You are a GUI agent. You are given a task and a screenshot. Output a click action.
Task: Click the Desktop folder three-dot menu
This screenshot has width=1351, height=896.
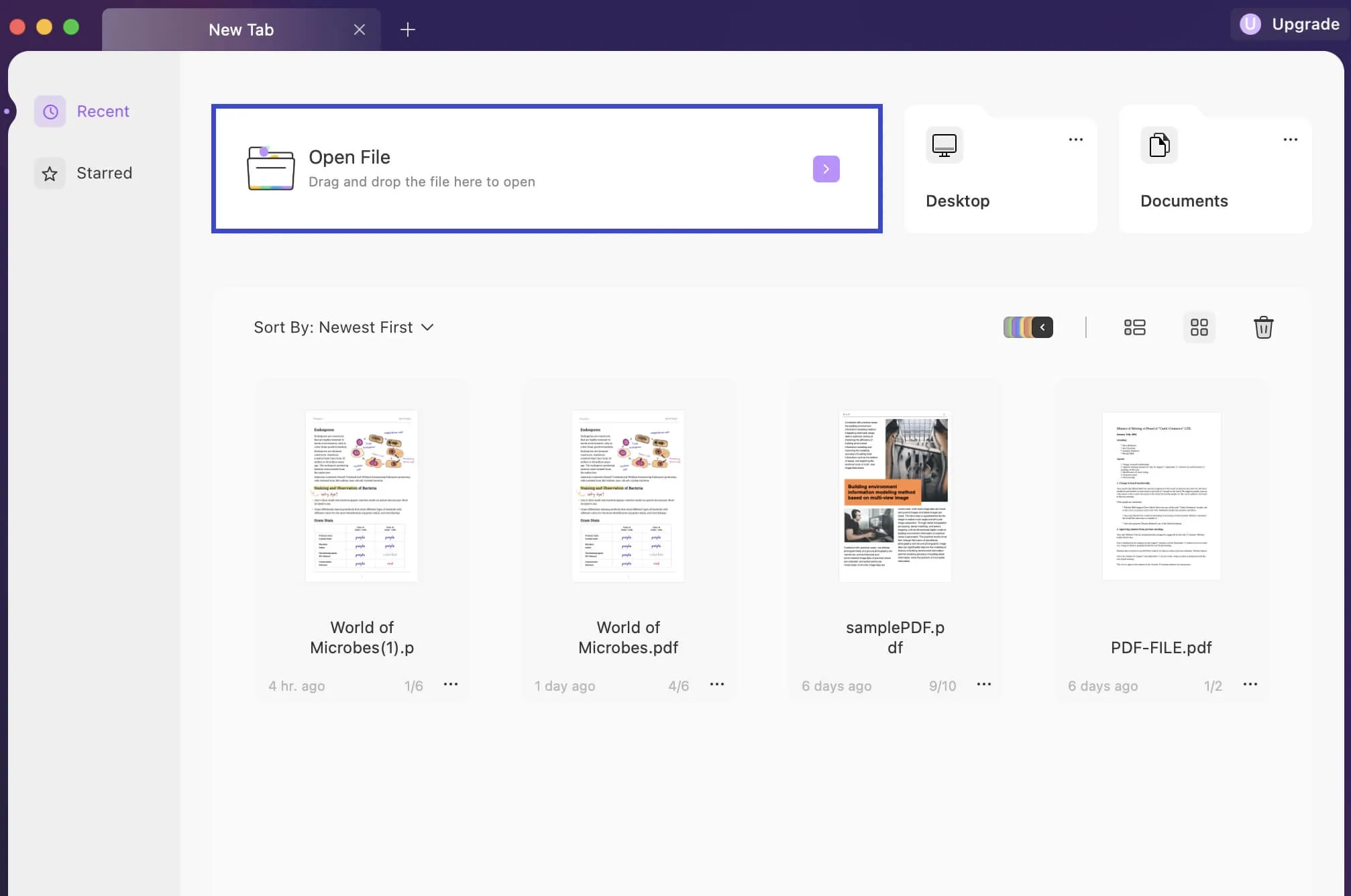tap(1076, 140)
